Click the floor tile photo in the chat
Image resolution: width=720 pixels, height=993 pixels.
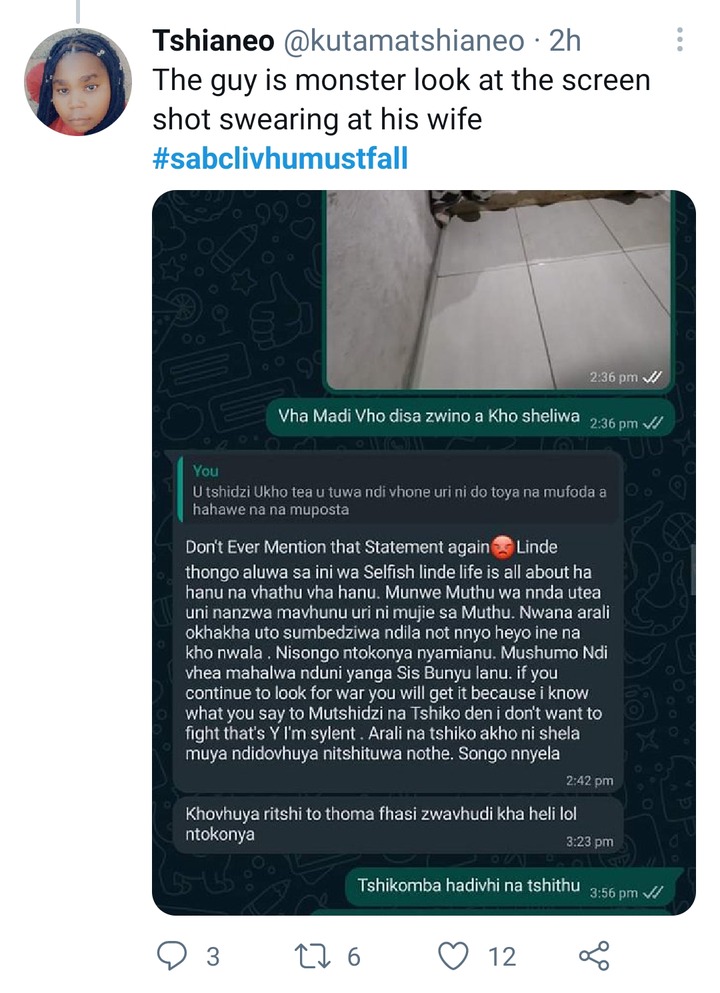click(x=499, y=290)
